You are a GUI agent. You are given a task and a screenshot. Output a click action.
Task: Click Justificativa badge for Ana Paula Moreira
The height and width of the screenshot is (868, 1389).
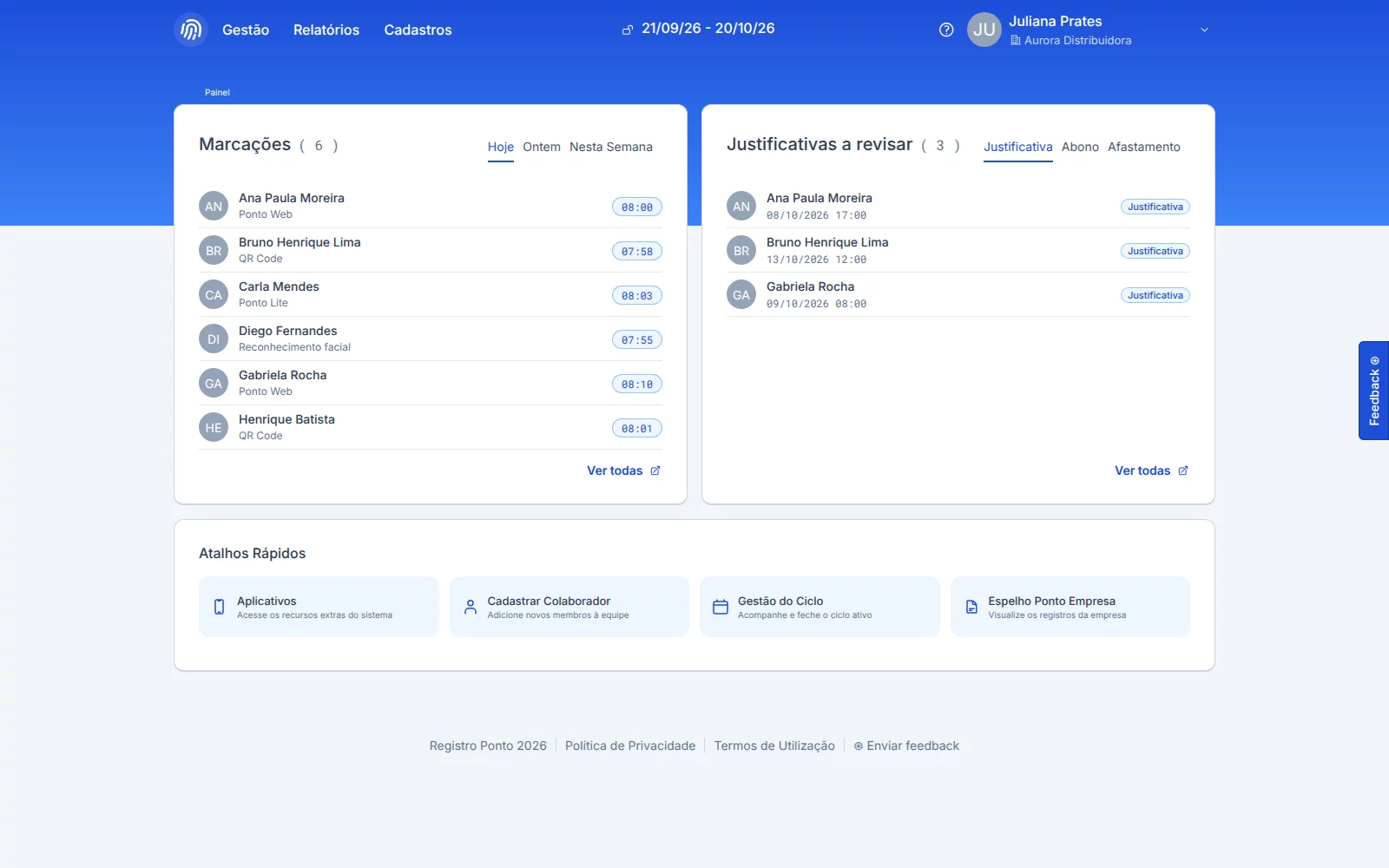[x=1155, y=207]
